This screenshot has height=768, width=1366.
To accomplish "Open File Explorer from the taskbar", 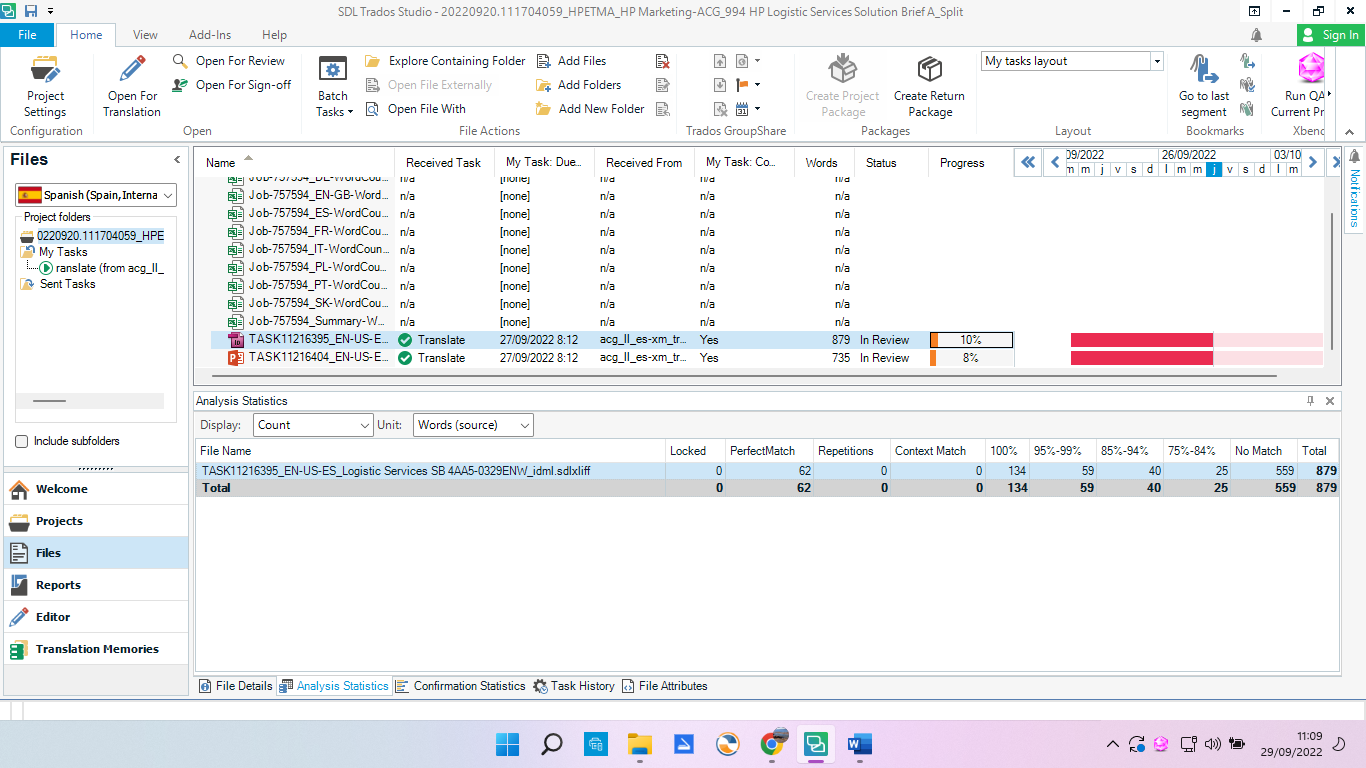I will (x=639, y=744).
